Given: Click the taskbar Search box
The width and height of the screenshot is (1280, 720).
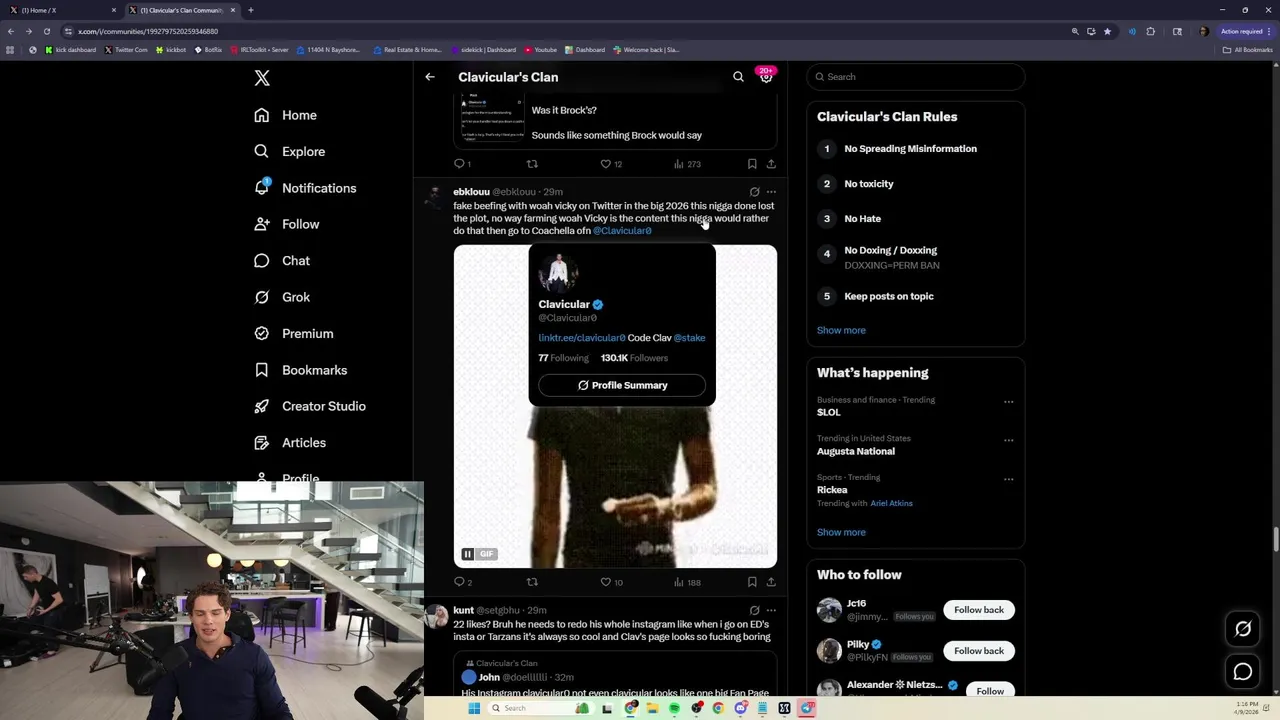Looking at the screenshot, I should click(539, 708).
